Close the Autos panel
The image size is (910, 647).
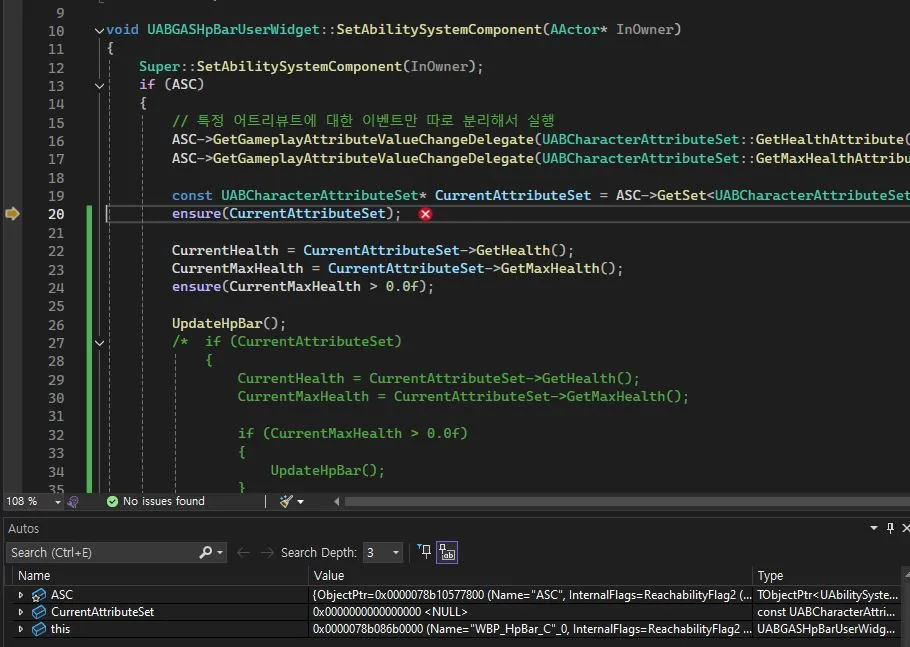click(x=905, y=528)
